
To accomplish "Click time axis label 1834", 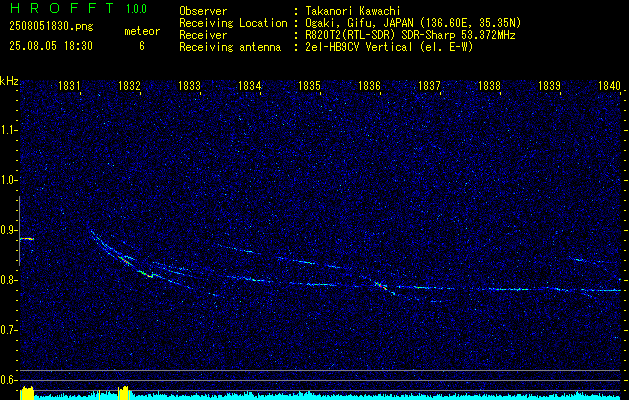I will tap(250, 85).
